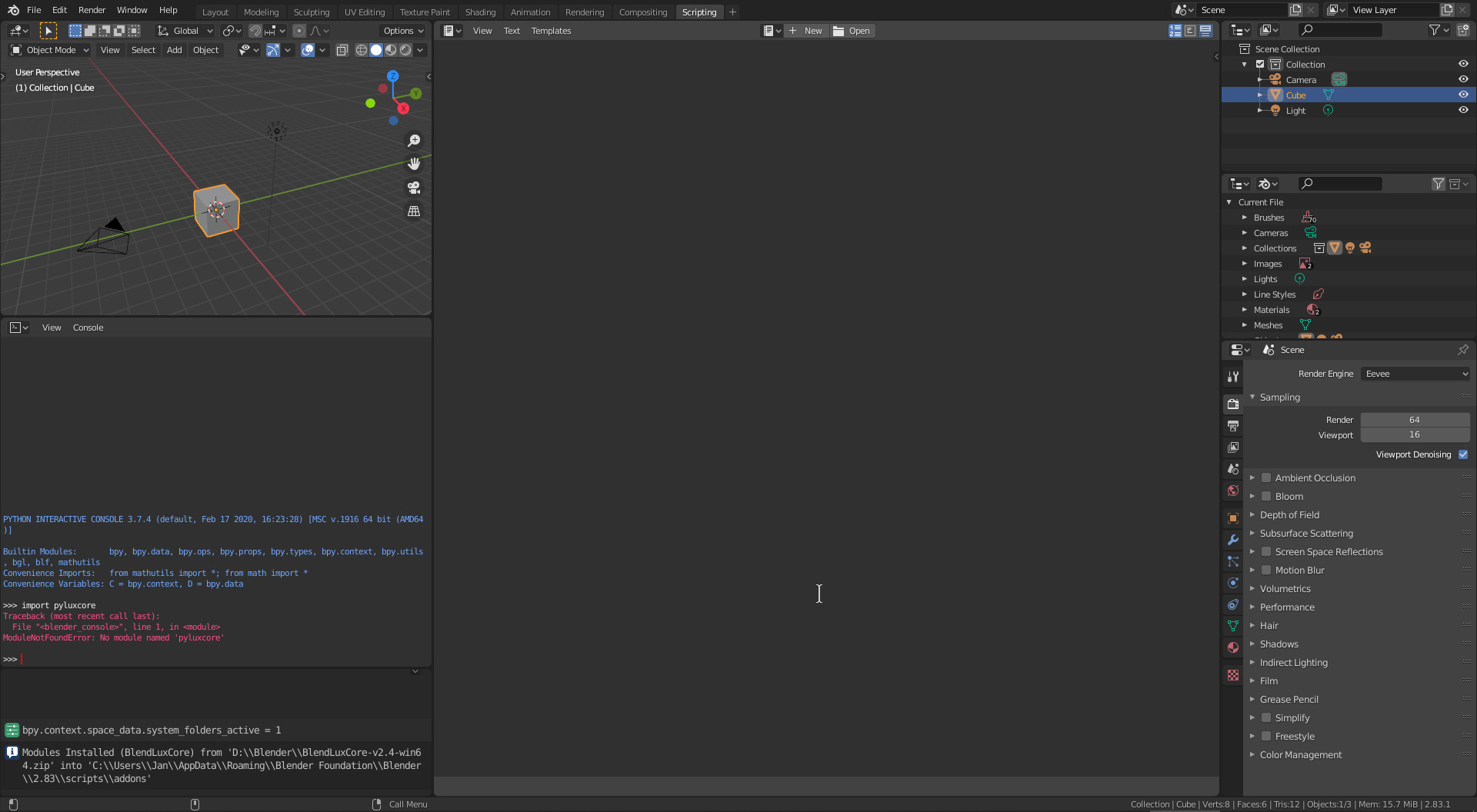Enable the Bloom checkbox
The height and width of the screenshot is (812, 1477).
pyautogui.click(x=1266, y=497)
